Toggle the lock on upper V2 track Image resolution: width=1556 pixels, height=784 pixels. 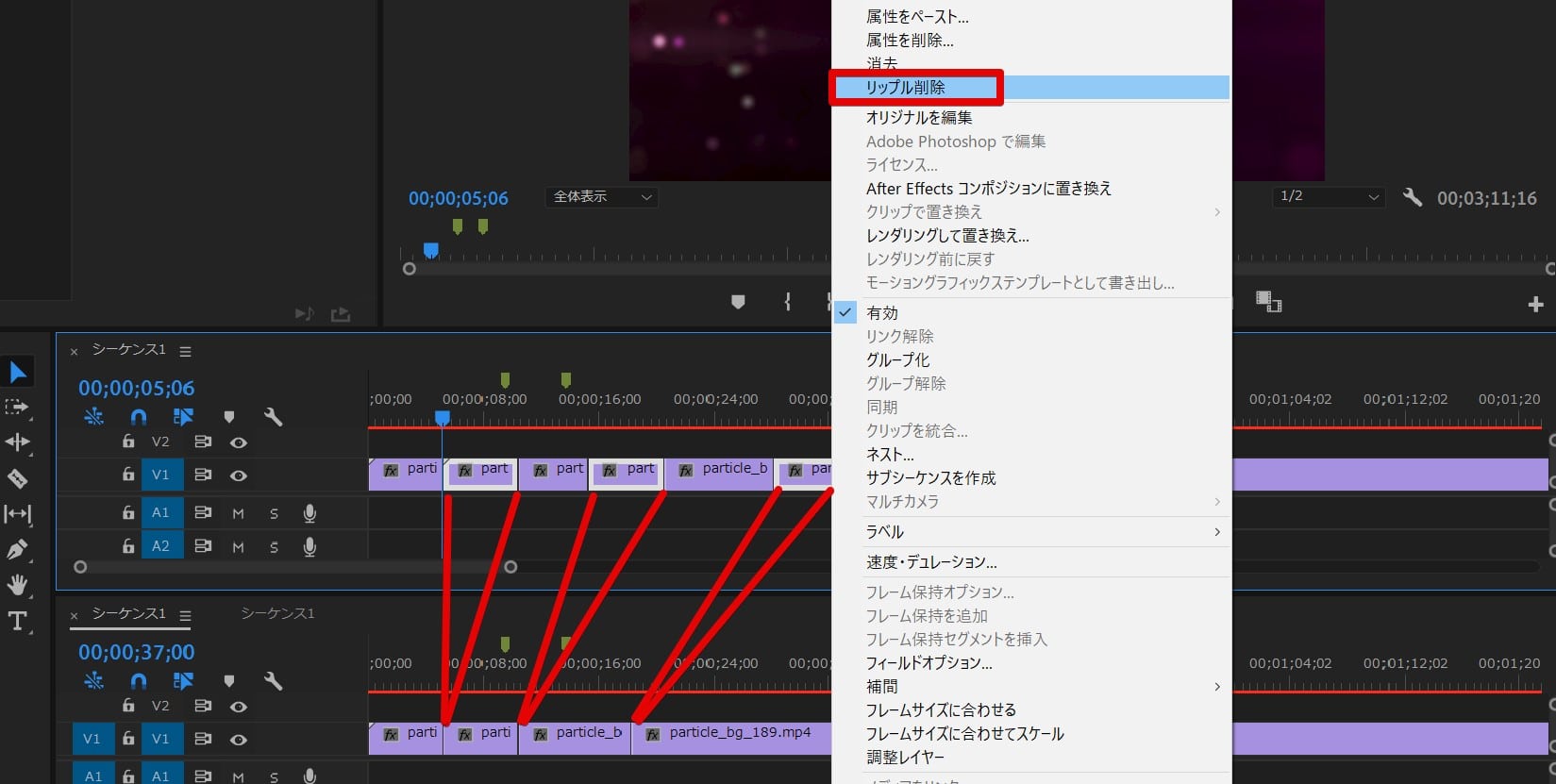(x=128, y=441)
